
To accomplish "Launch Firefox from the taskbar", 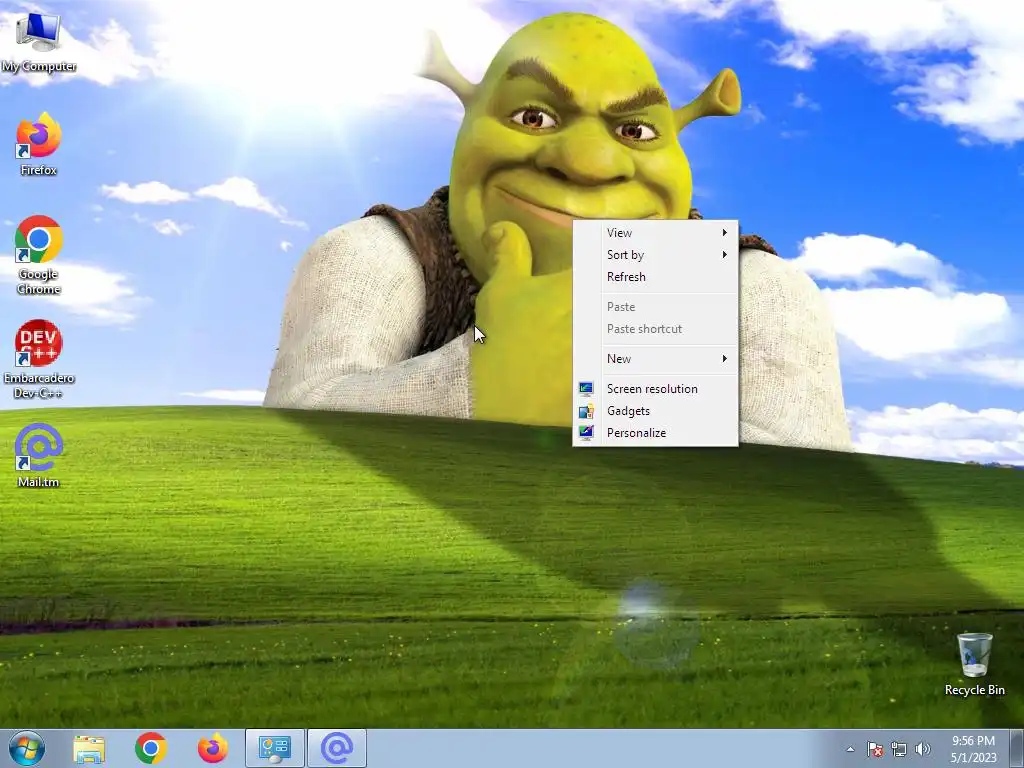I will tap(213, 748).
